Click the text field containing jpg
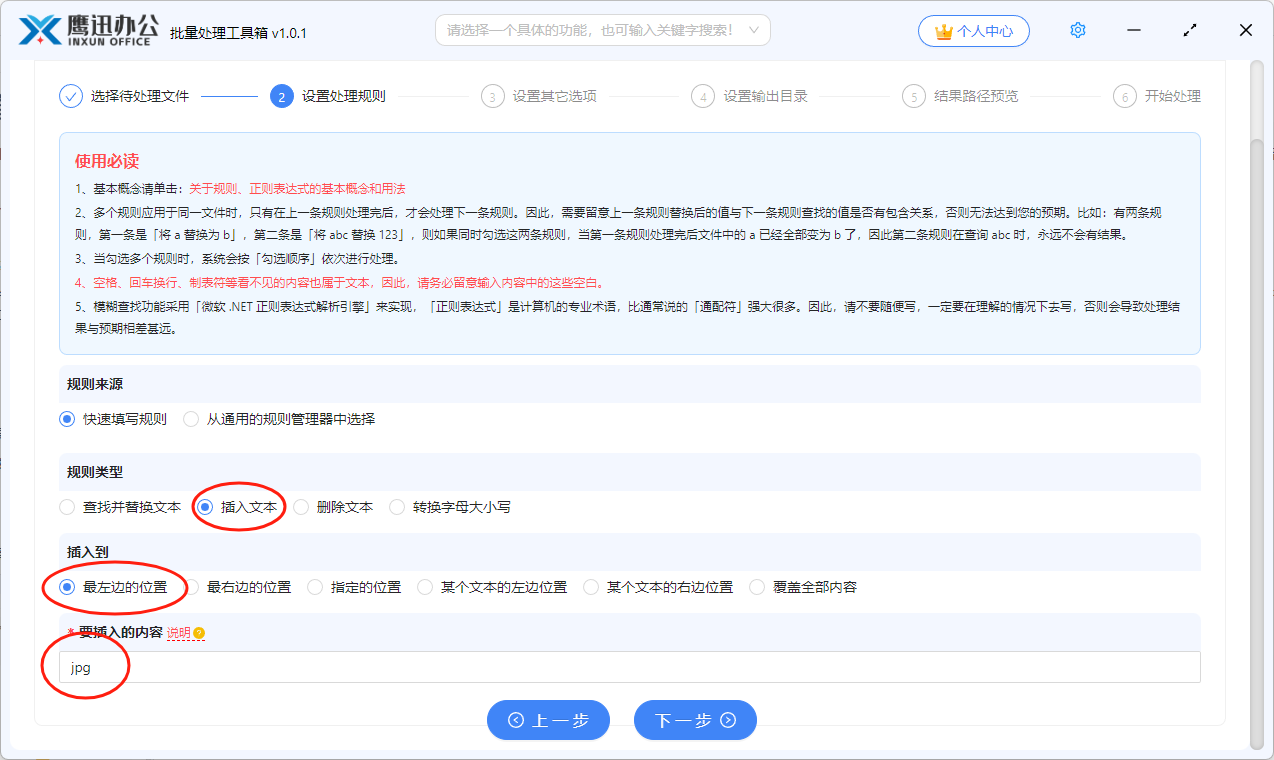This screenshot has width=1274, height=760. 630,667
